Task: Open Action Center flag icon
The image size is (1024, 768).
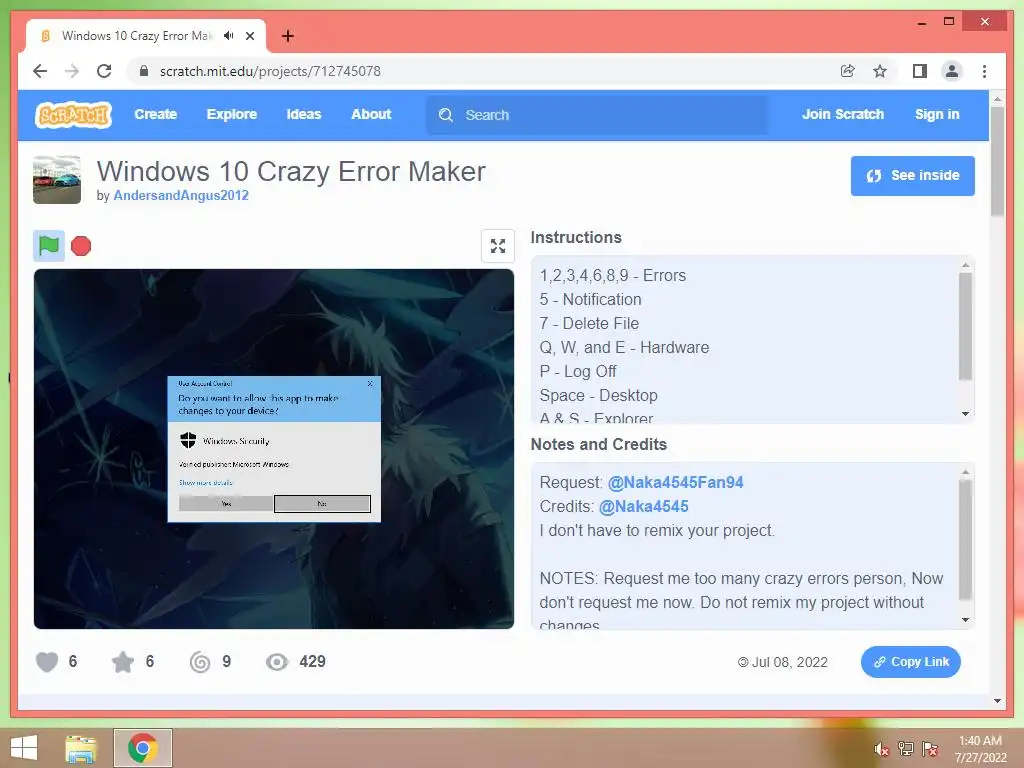Action: click(x=930, y=749)
